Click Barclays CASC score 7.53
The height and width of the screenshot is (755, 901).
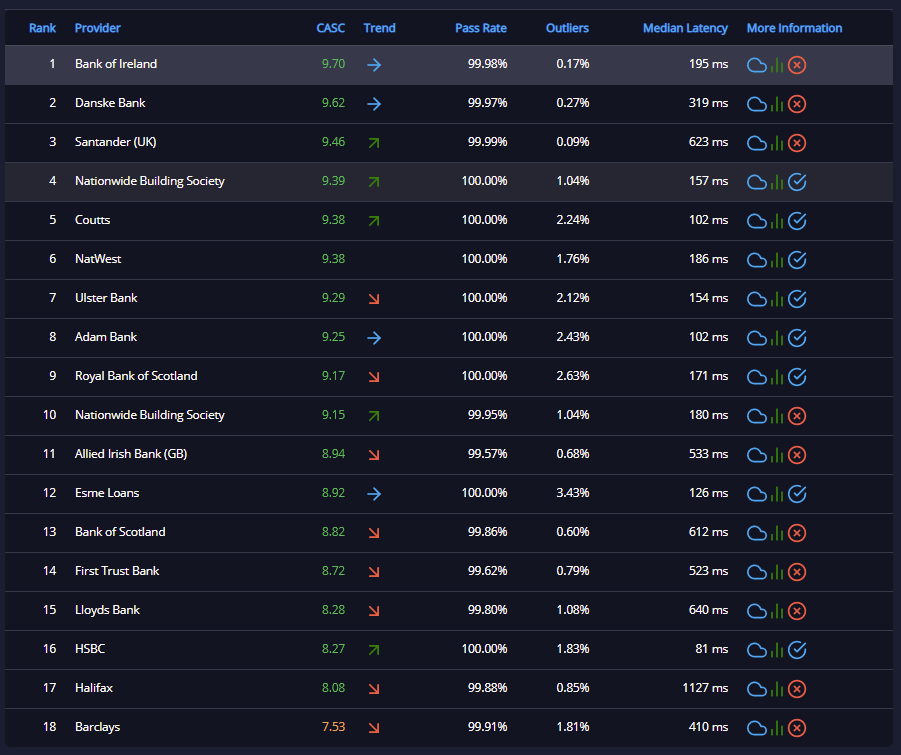point(333,727)
